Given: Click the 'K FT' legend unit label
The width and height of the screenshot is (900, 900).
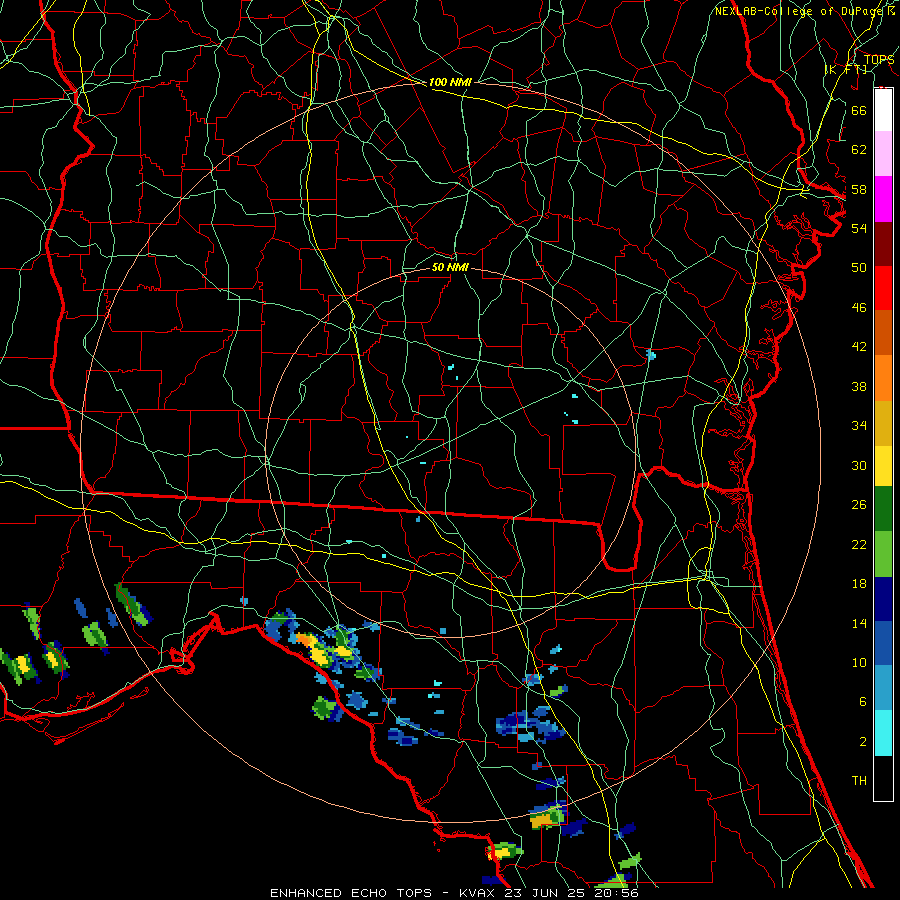Looking at the screenshot, I should [x=845, y=69].
